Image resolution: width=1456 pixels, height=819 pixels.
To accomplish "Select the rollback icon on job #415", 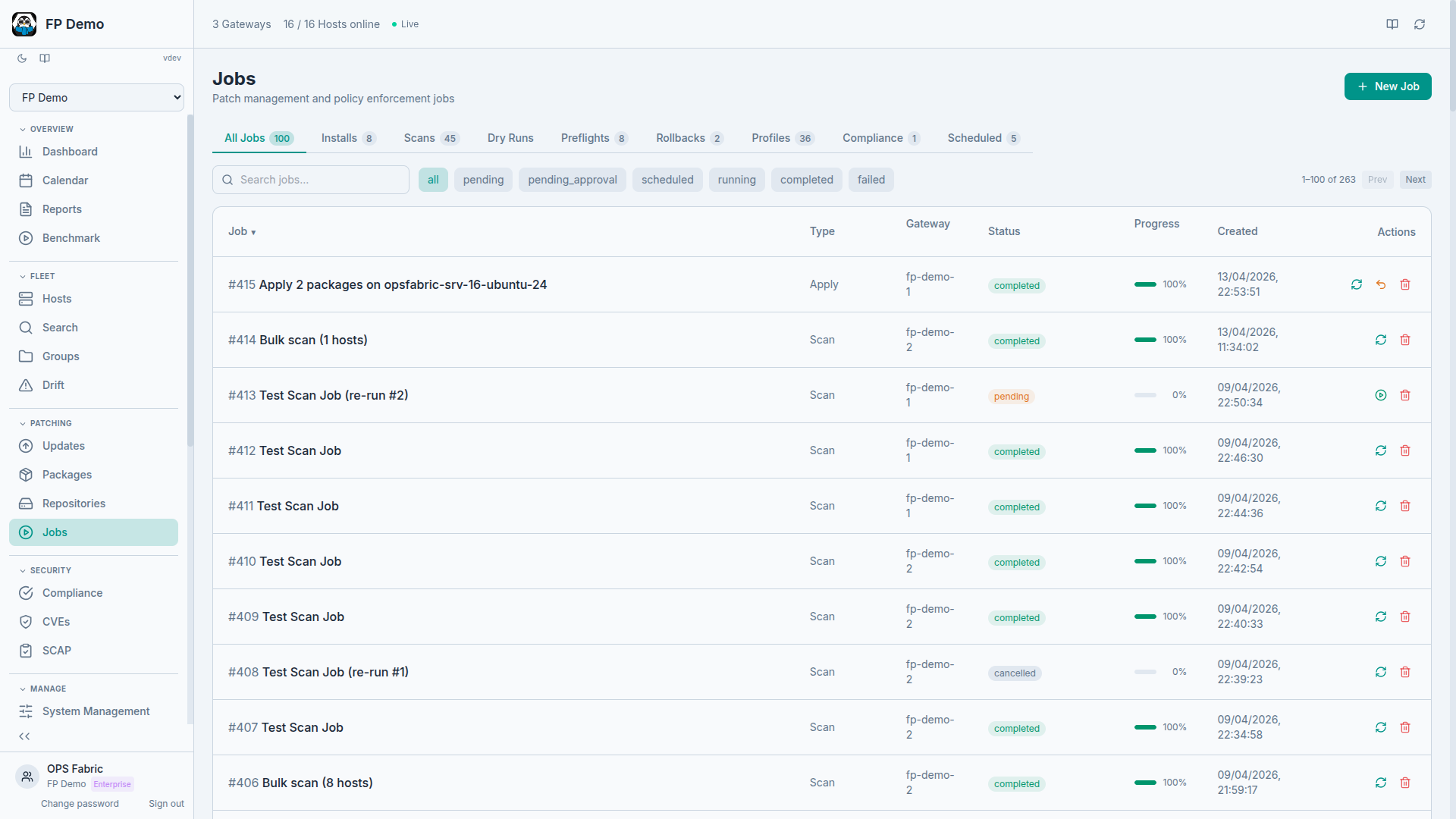I will pos(1381,284).
